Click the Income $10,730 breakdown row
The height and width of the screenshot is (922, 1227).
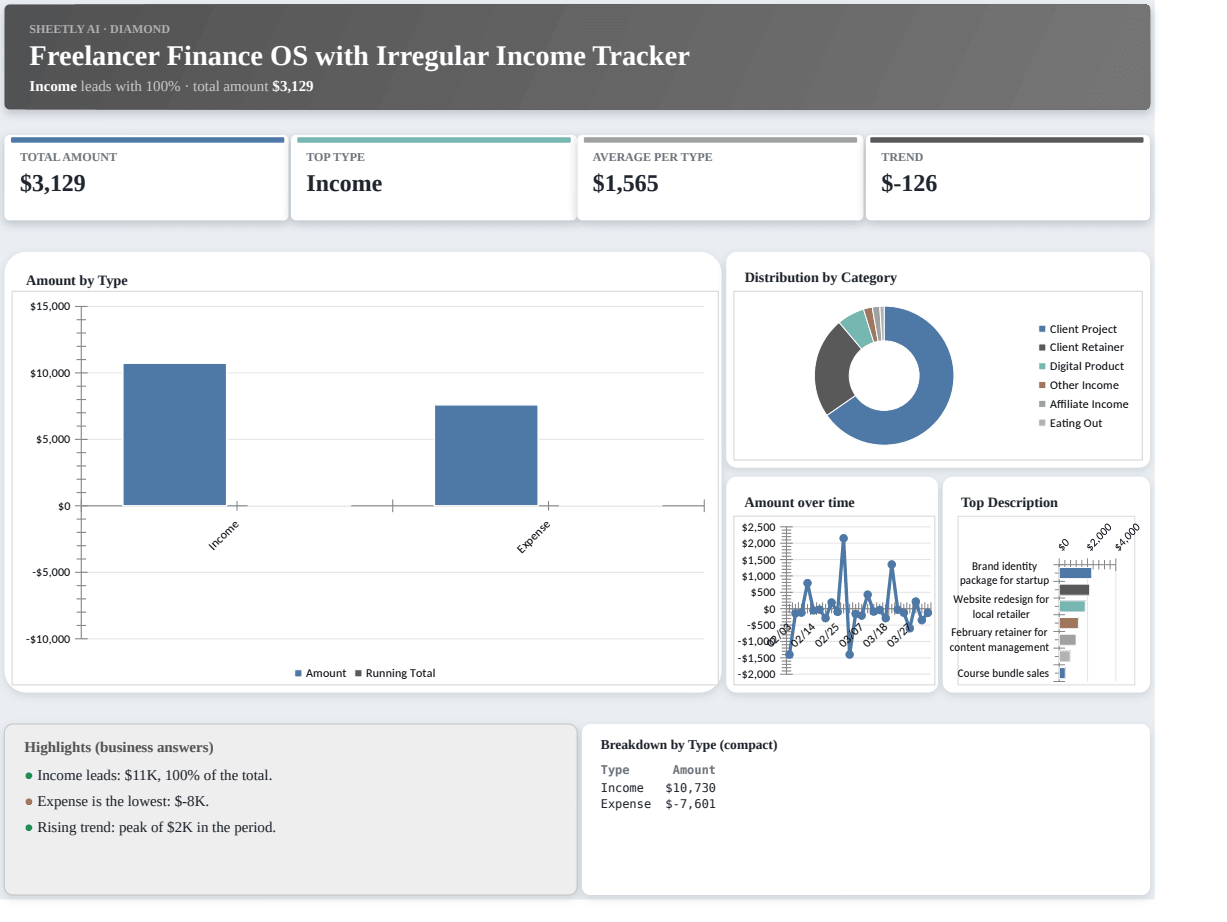658,788
